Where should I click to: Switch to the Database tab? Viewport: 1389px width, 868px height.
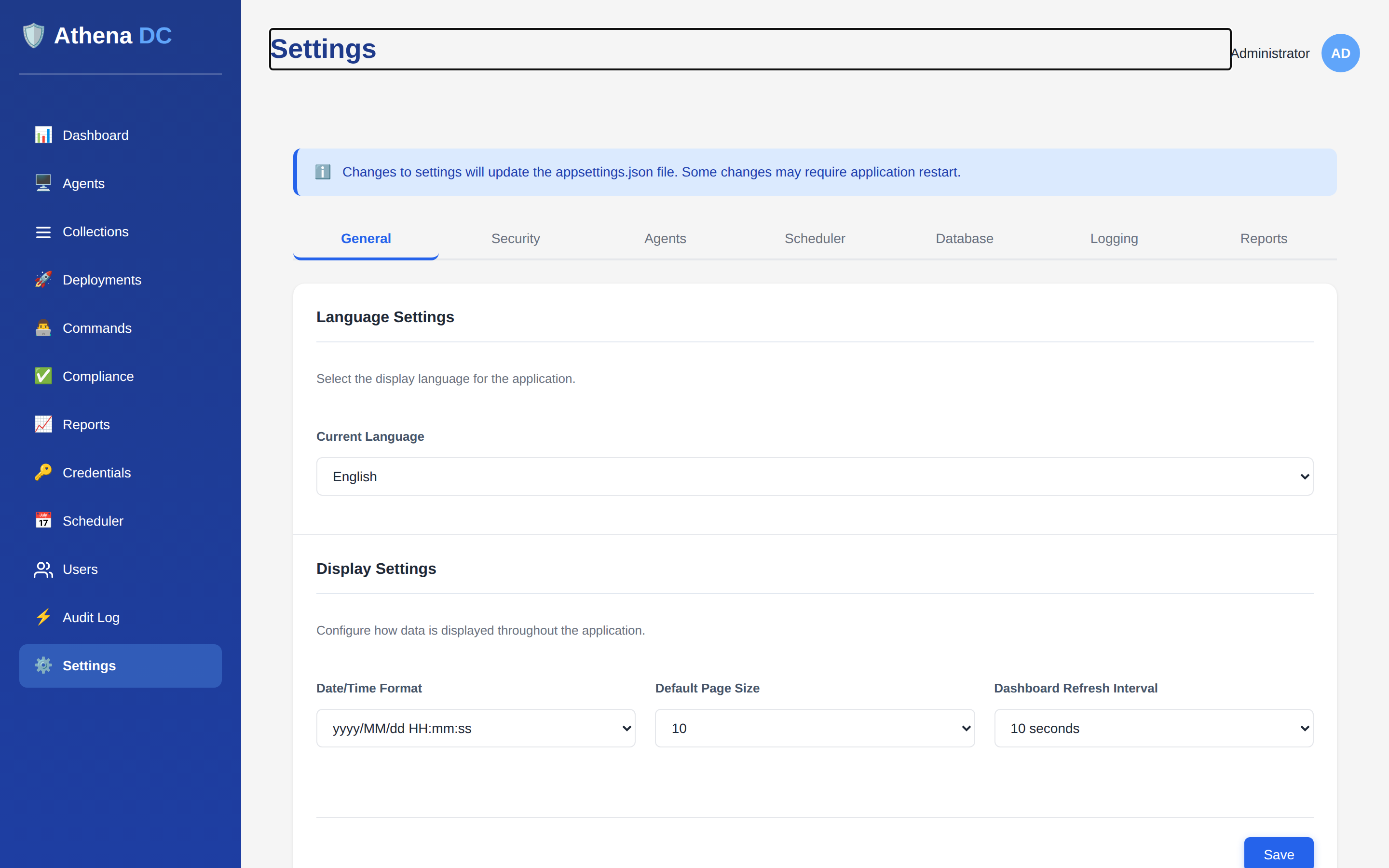pos(964,238)
